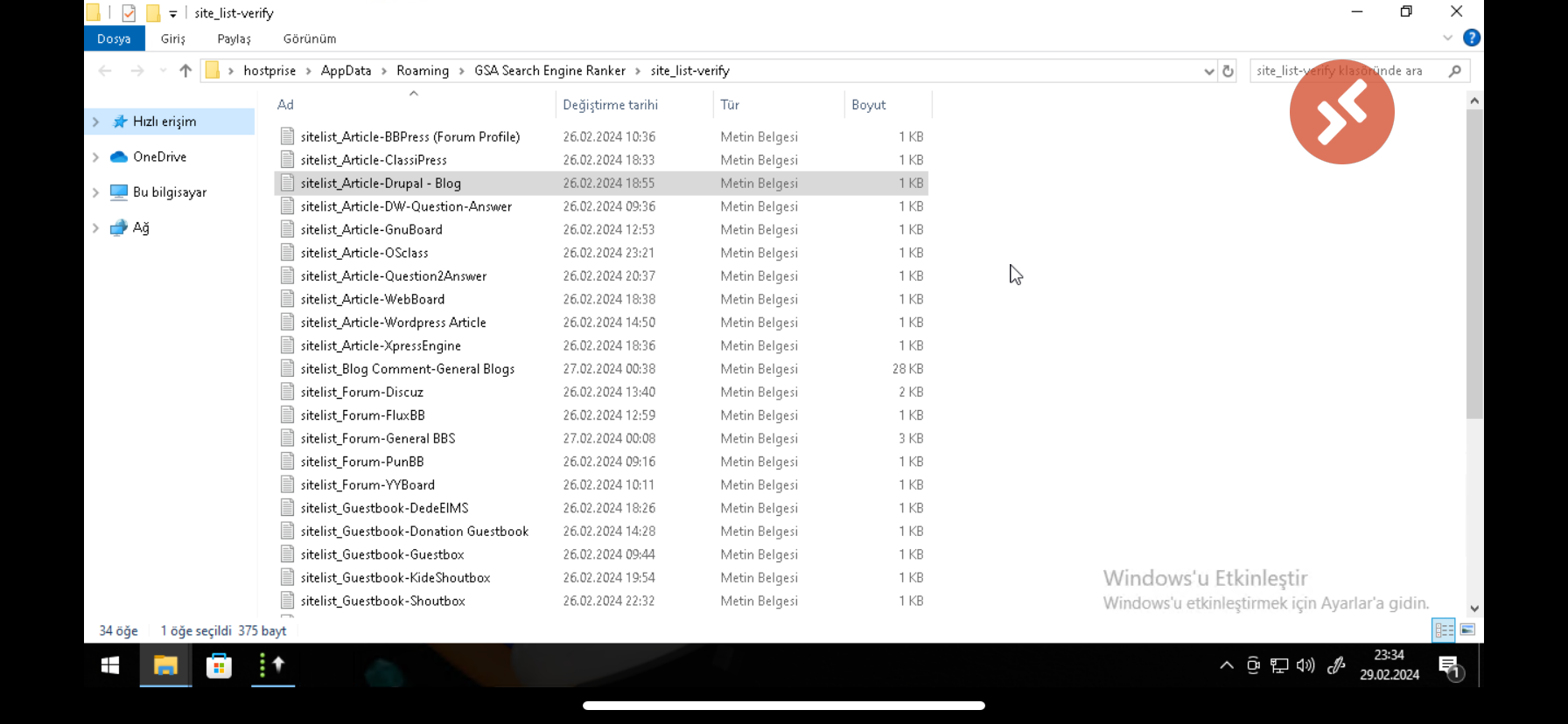Select Hızlı erişim in navigation pane
Screen dimensions: 1568x724
(164, 122)
